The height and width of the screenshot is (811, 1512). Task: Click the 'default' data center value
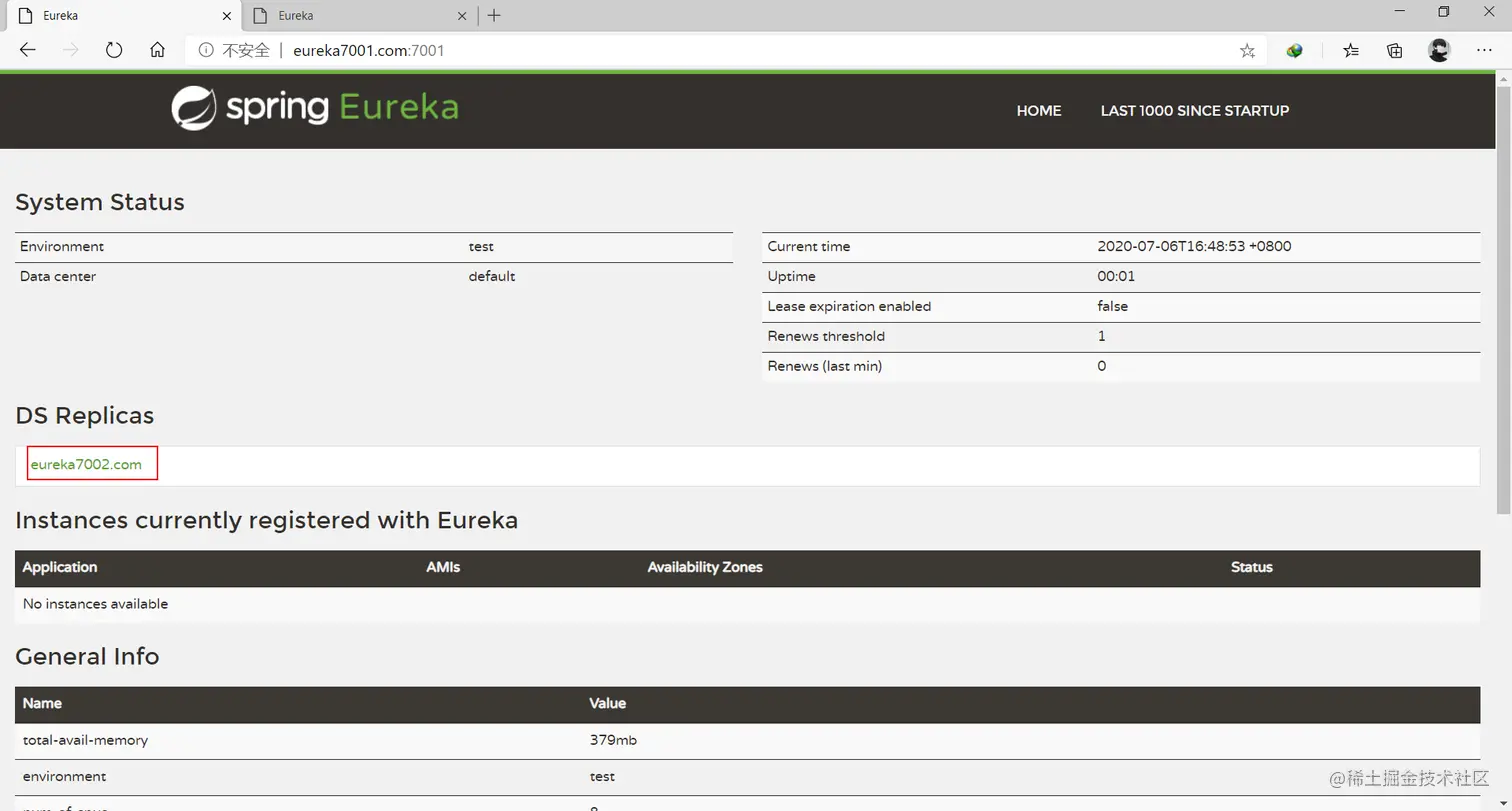492,276
